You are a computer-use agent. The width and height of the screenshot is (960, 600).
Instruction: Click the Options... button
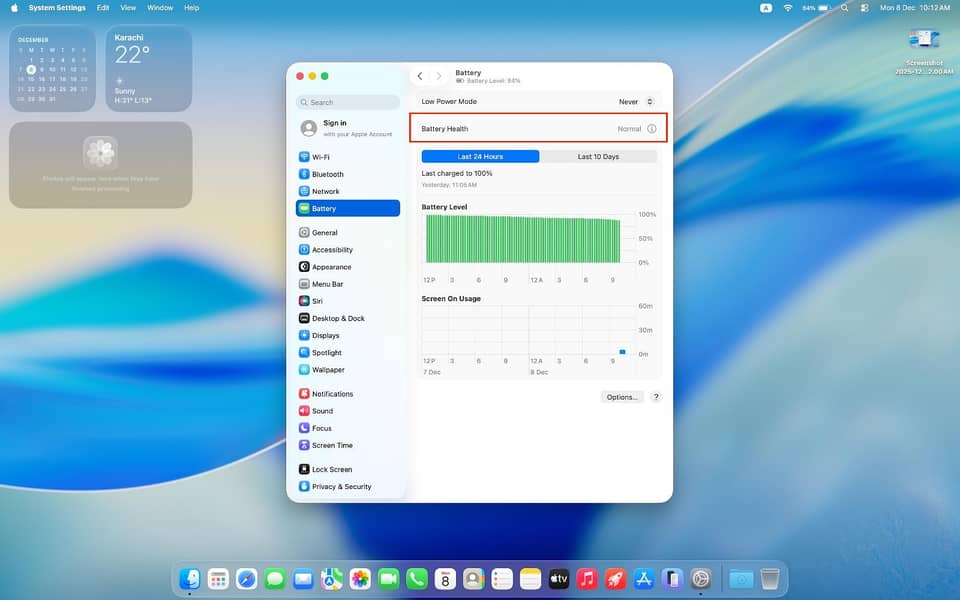coord(621,397)
